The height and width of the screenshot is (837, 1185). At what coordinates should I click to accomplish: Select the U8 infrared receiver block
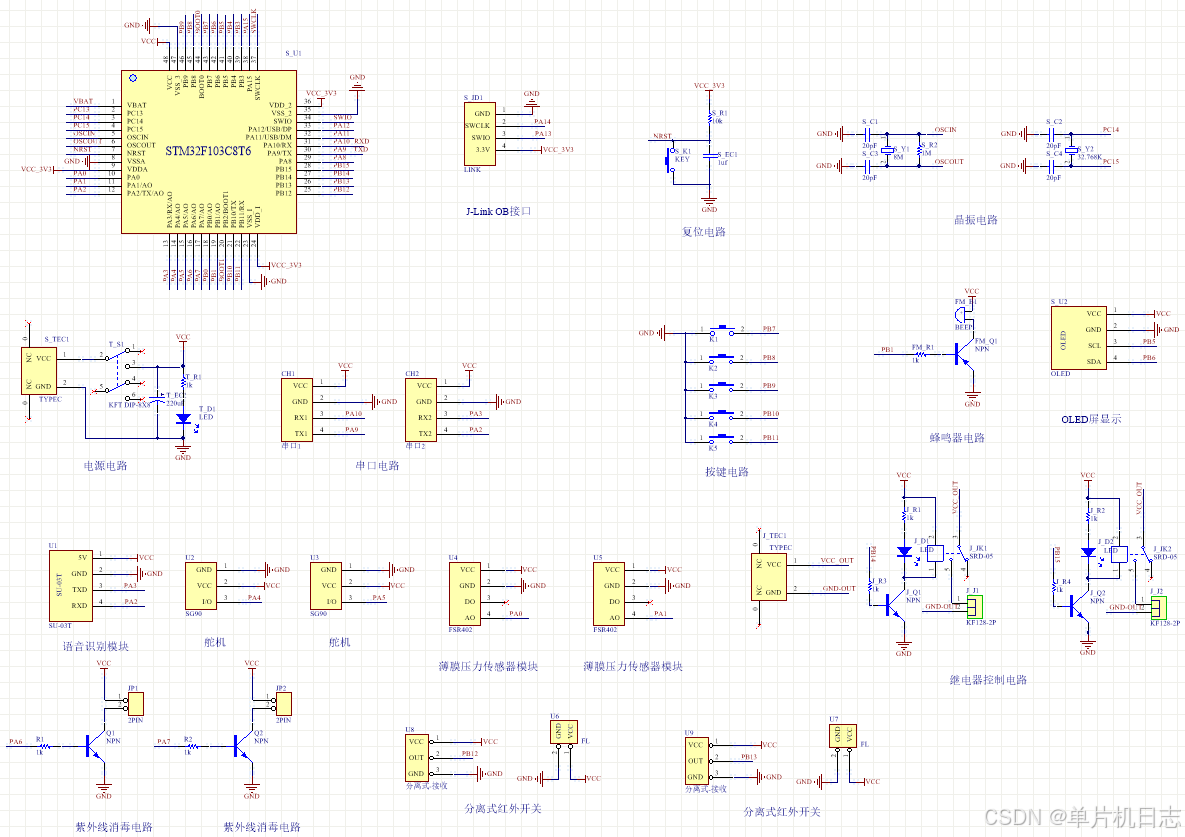tap(417, 758)
